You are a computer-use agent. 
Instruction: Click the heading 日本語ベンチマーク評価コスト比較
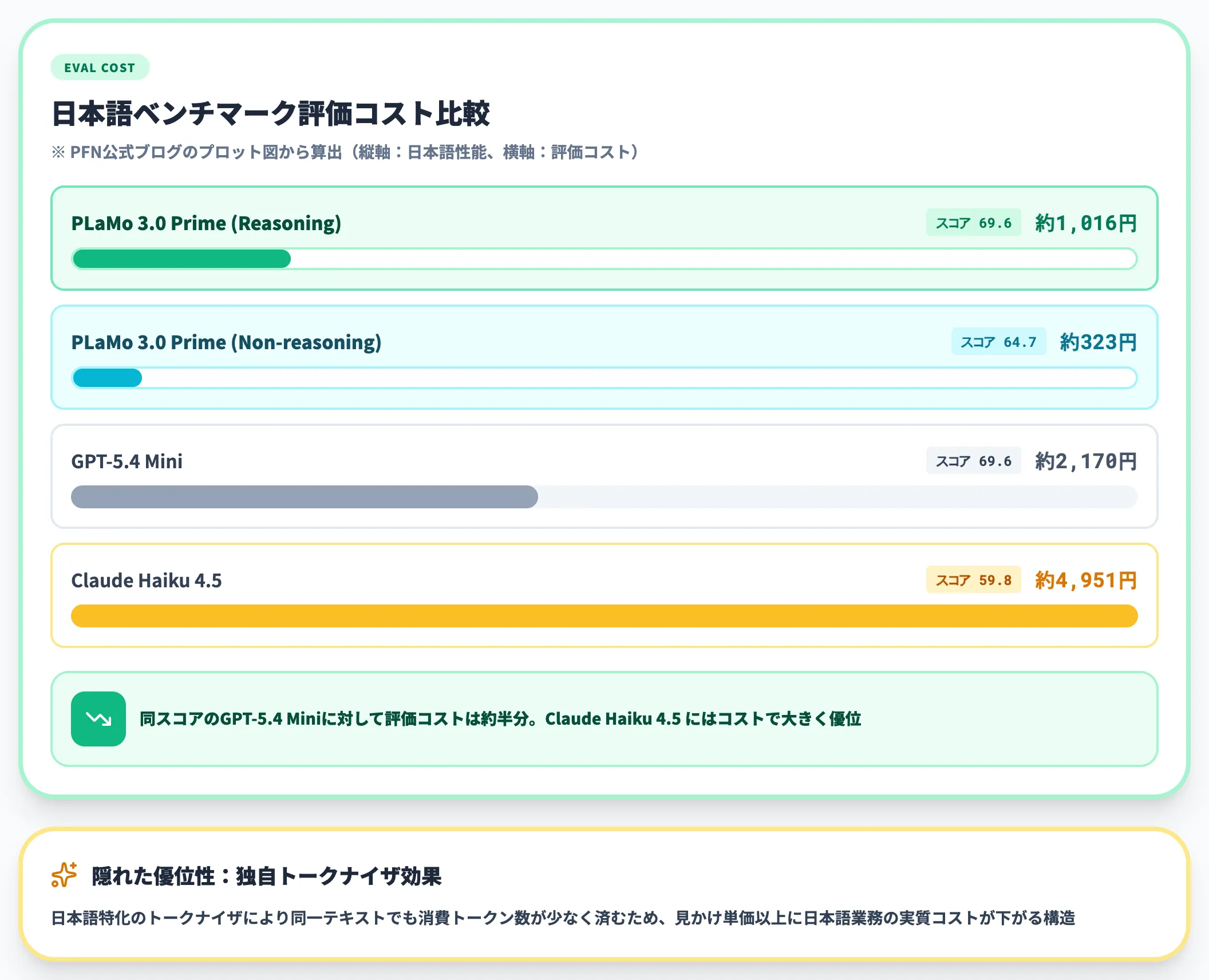pos(271,113)
